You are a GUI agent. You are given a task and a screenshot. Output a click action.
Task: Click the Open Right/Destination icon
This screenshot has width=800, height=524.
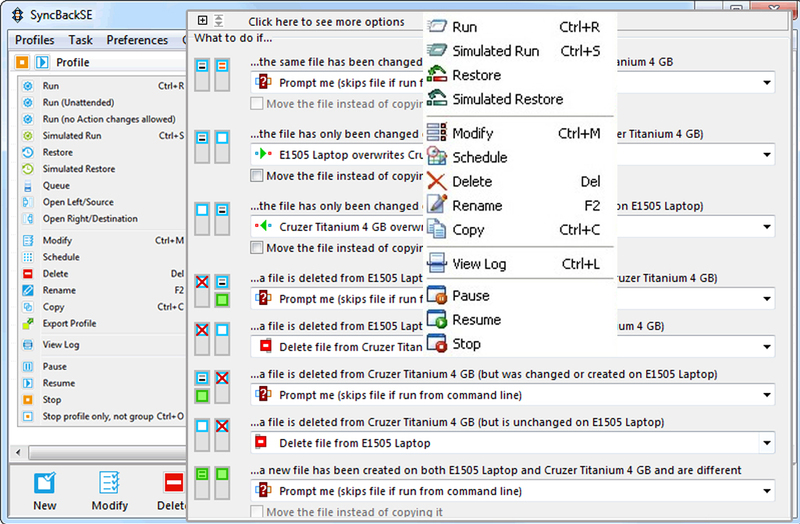(28, 219)
